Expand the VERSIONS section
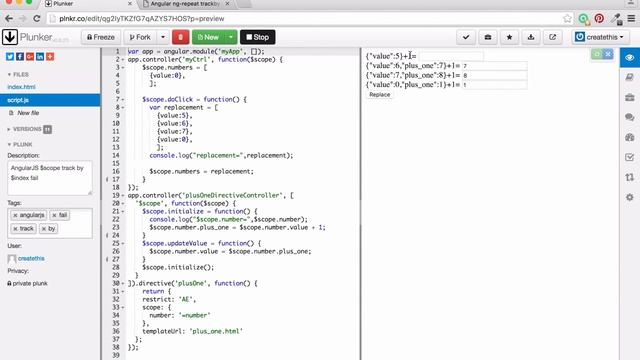Image resolution: width=640 pixels, height=360 pixels. click(x=29, y=129)
